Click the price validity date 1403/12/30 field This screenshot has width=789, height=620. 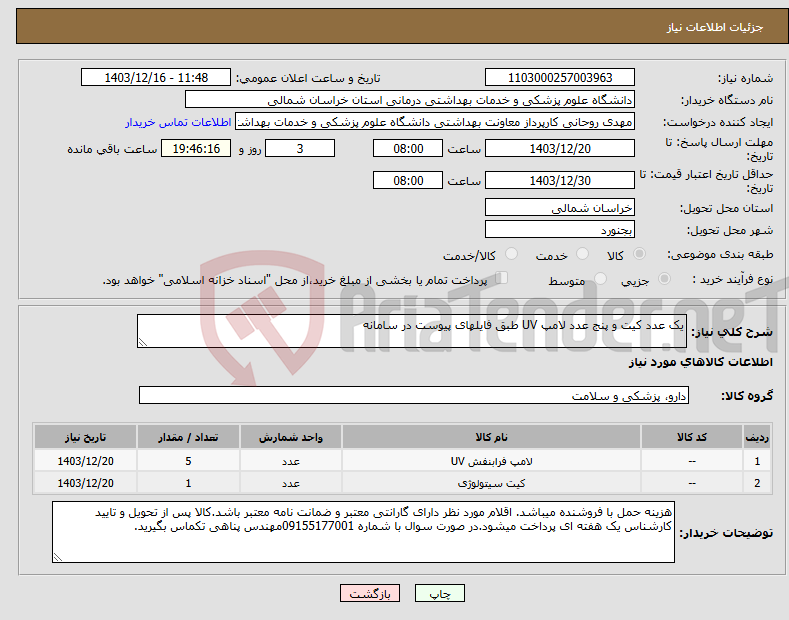[560, 180]
